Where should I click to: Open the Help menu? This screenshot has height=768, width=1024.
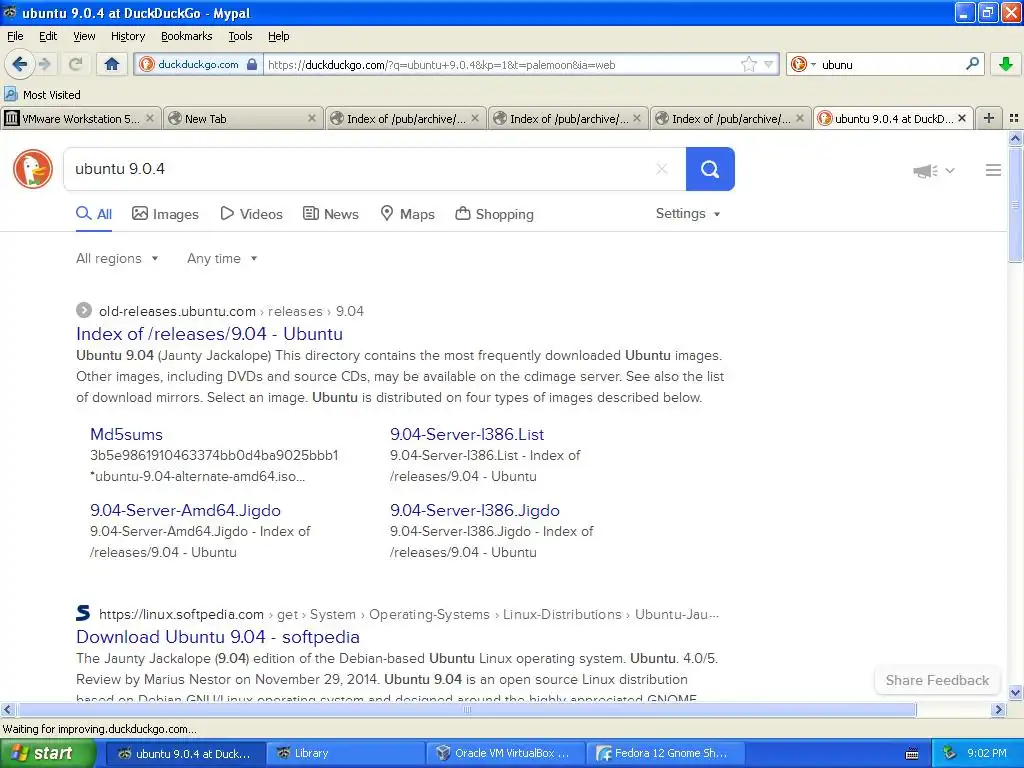[278, 36]
